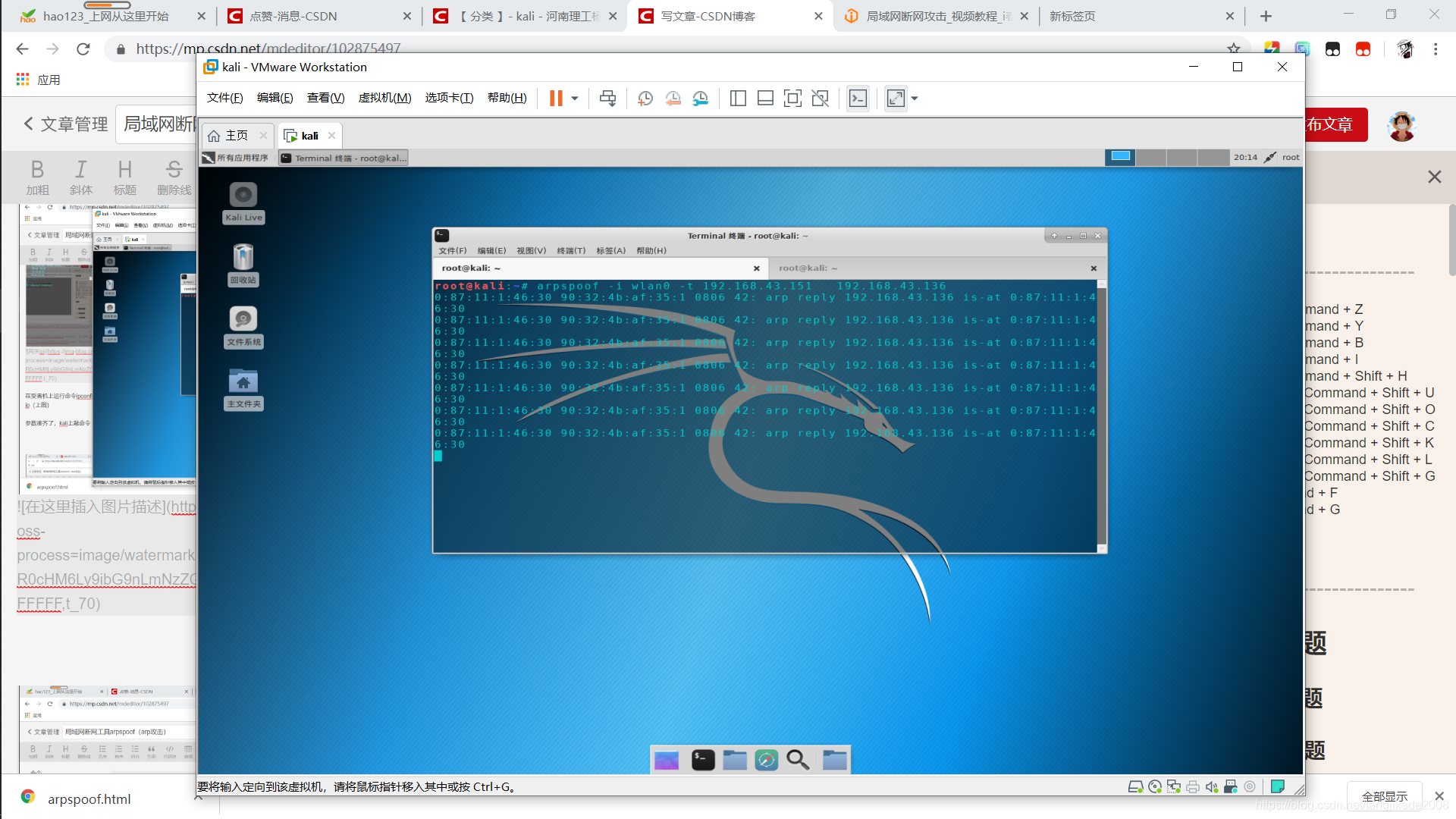The height and width of the screenshot is (819, 1456).
Task: Toggle the thumbnail bar icon
Action: pos(765,98)
